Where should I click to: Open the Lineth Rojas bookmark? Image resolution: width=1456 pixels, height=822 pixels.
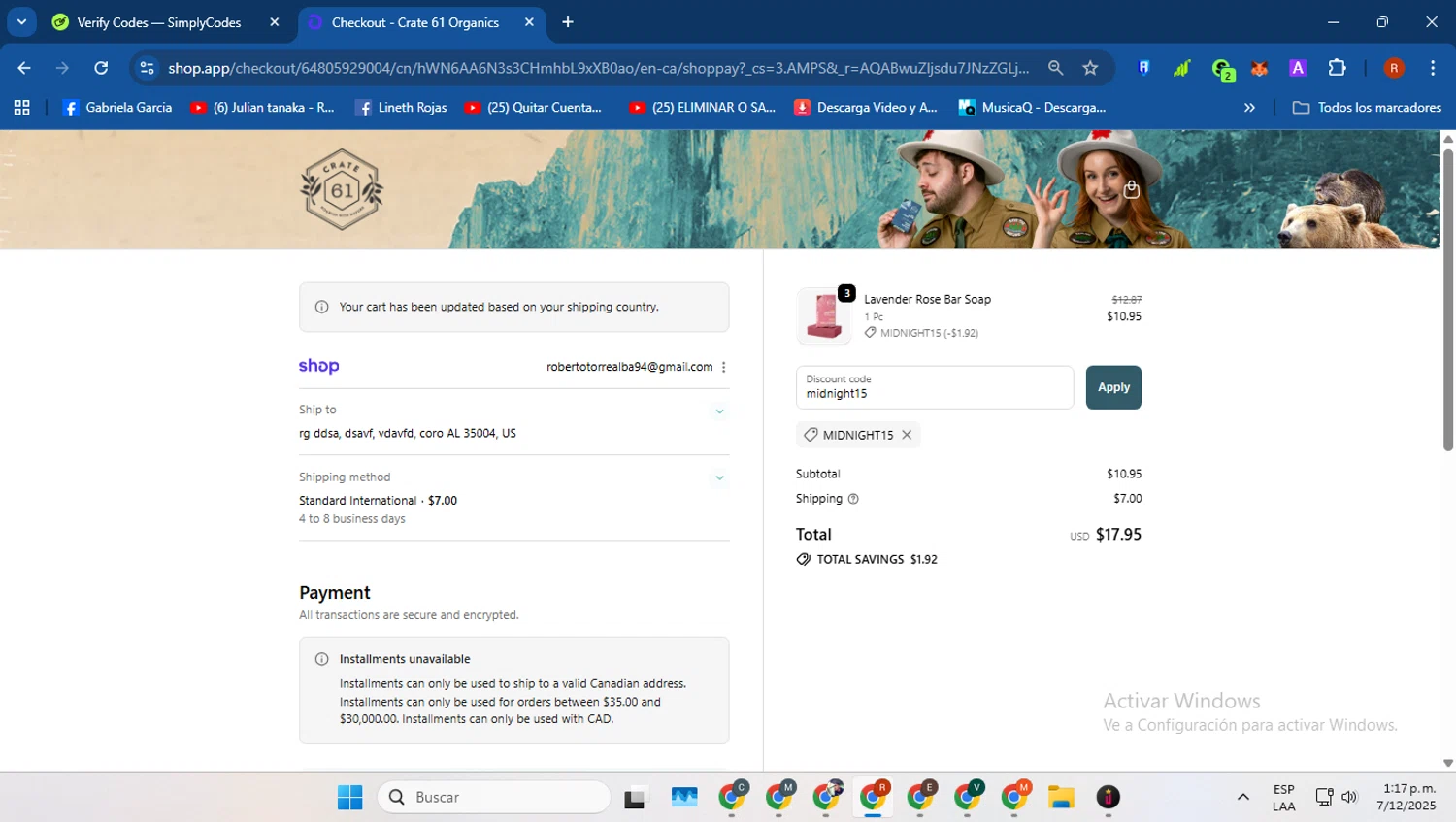point(401,108)
